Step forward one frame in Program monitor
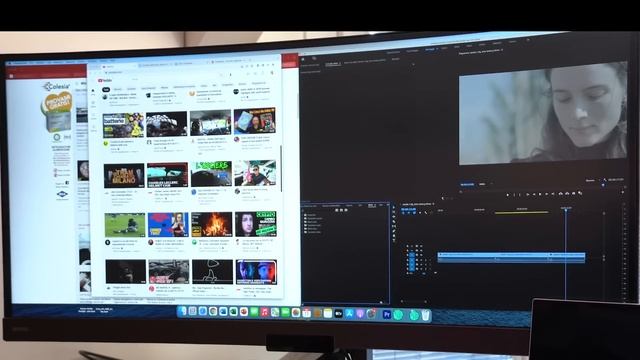 click(x=547, y=194)
